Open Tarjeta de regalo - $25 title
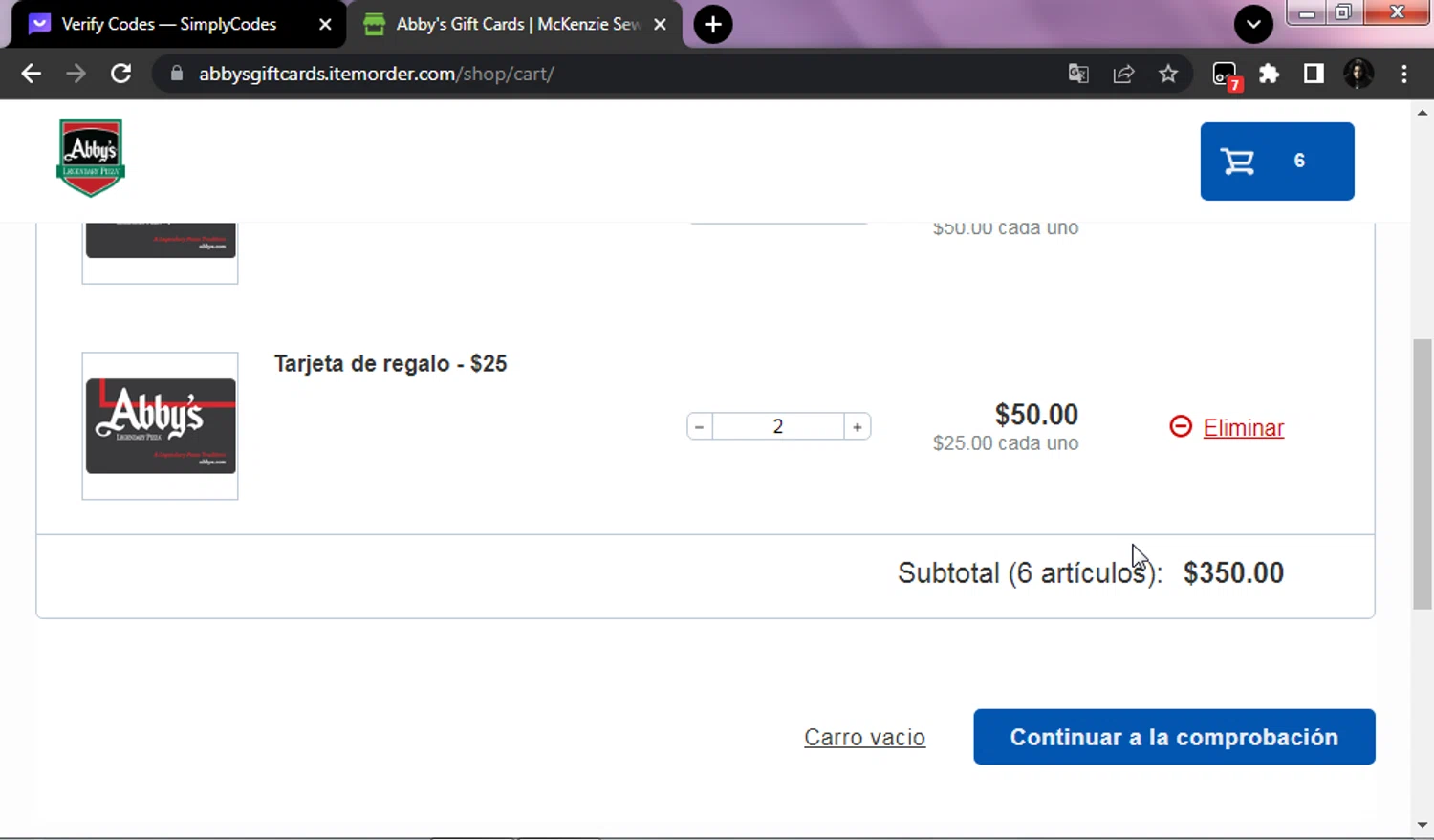Screen dimensions: 1434x840 pyautogui.click(x=390, y=363)
